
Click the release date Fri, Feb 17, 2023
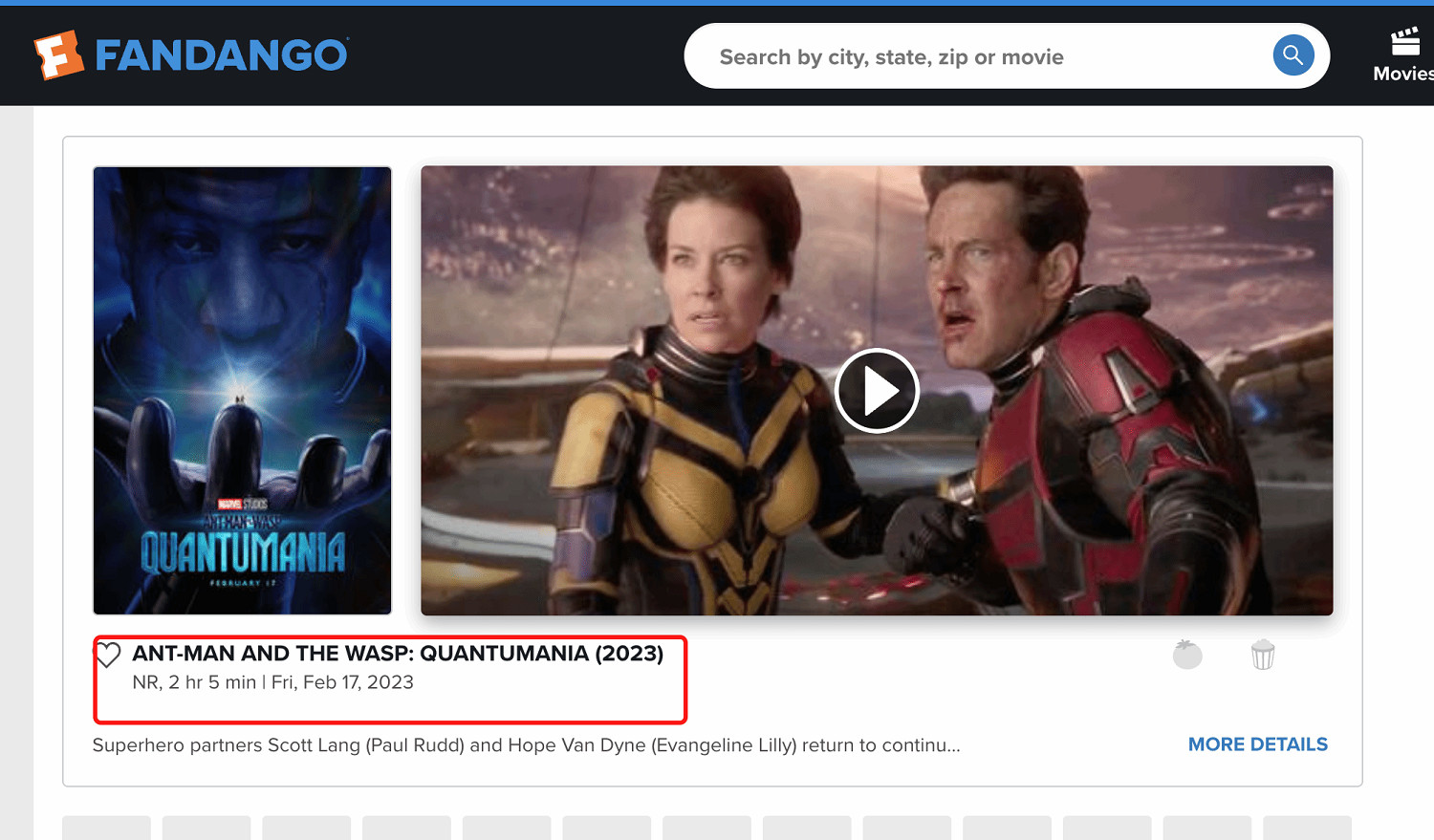(342, 682)
